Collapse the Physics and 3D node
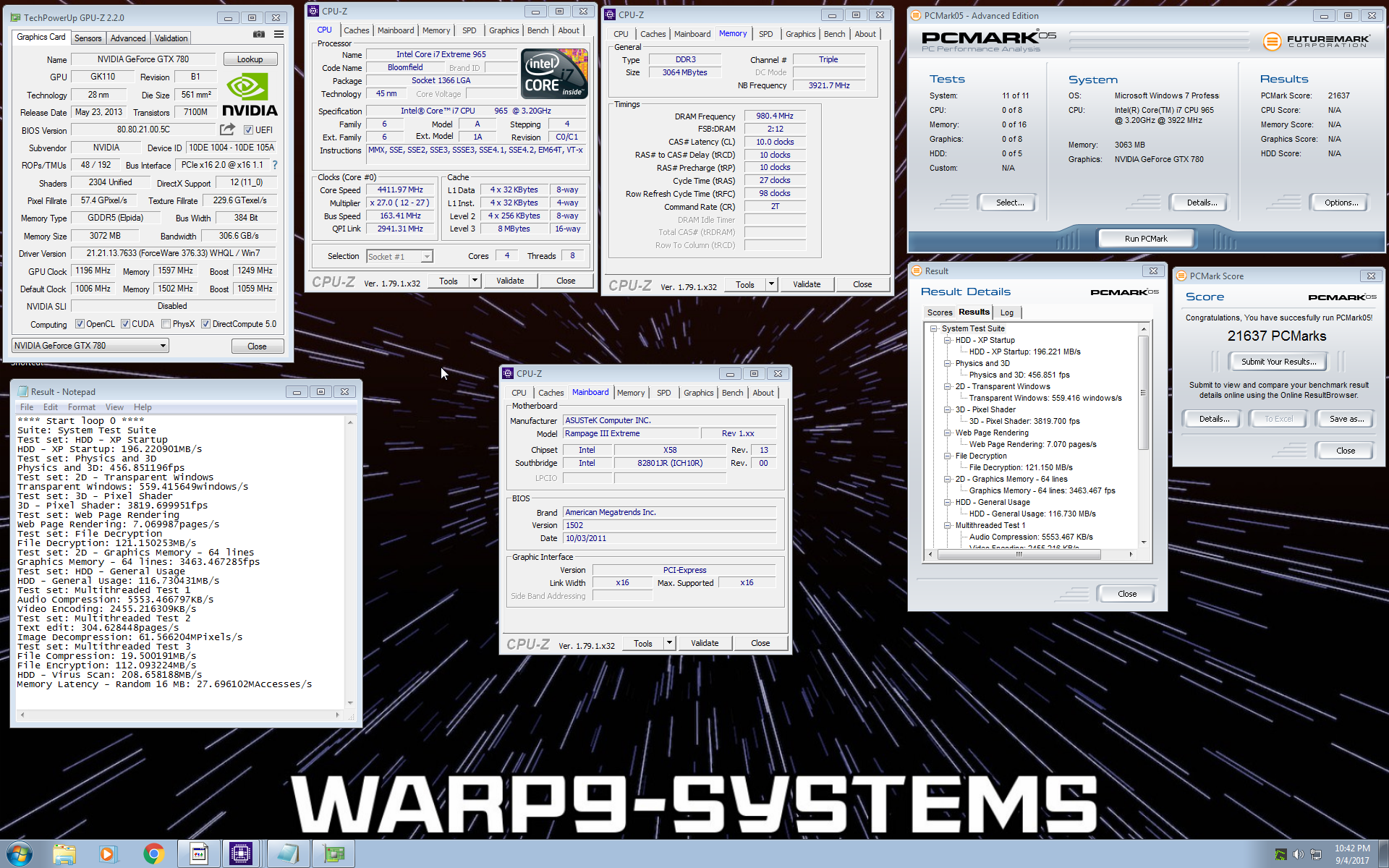The width and height of the screenshot is (1389, 868). pos(947,363)
